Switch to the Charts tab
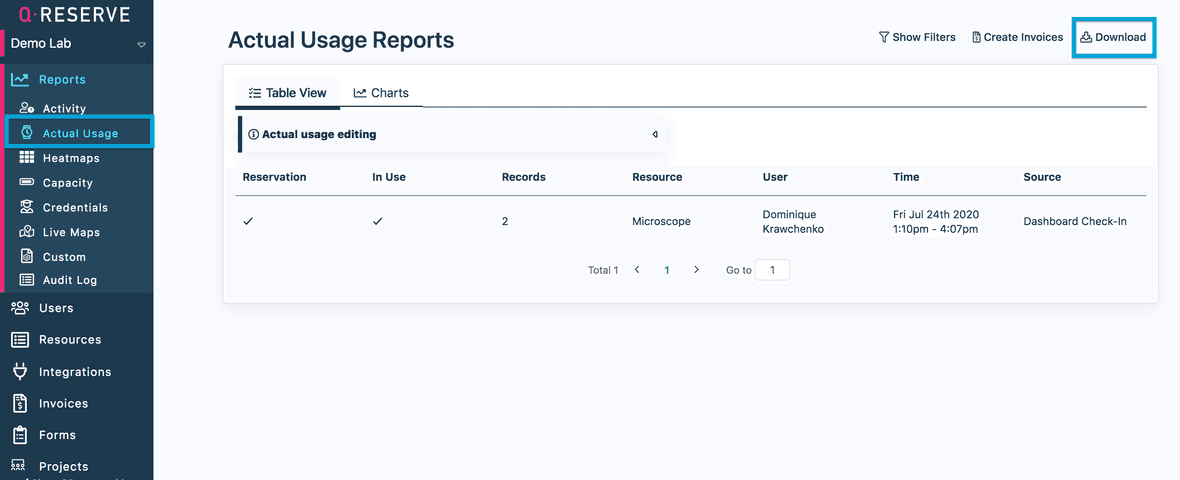 pyautogui.click(x=381, y=93)
